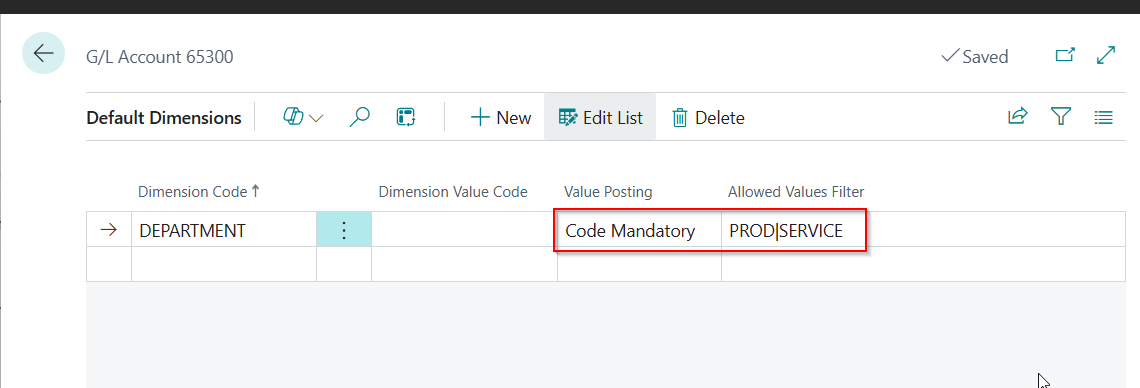Screen dimensions: 1140x388
Task: Toggle Edit List mode
Action: point(601,117)
